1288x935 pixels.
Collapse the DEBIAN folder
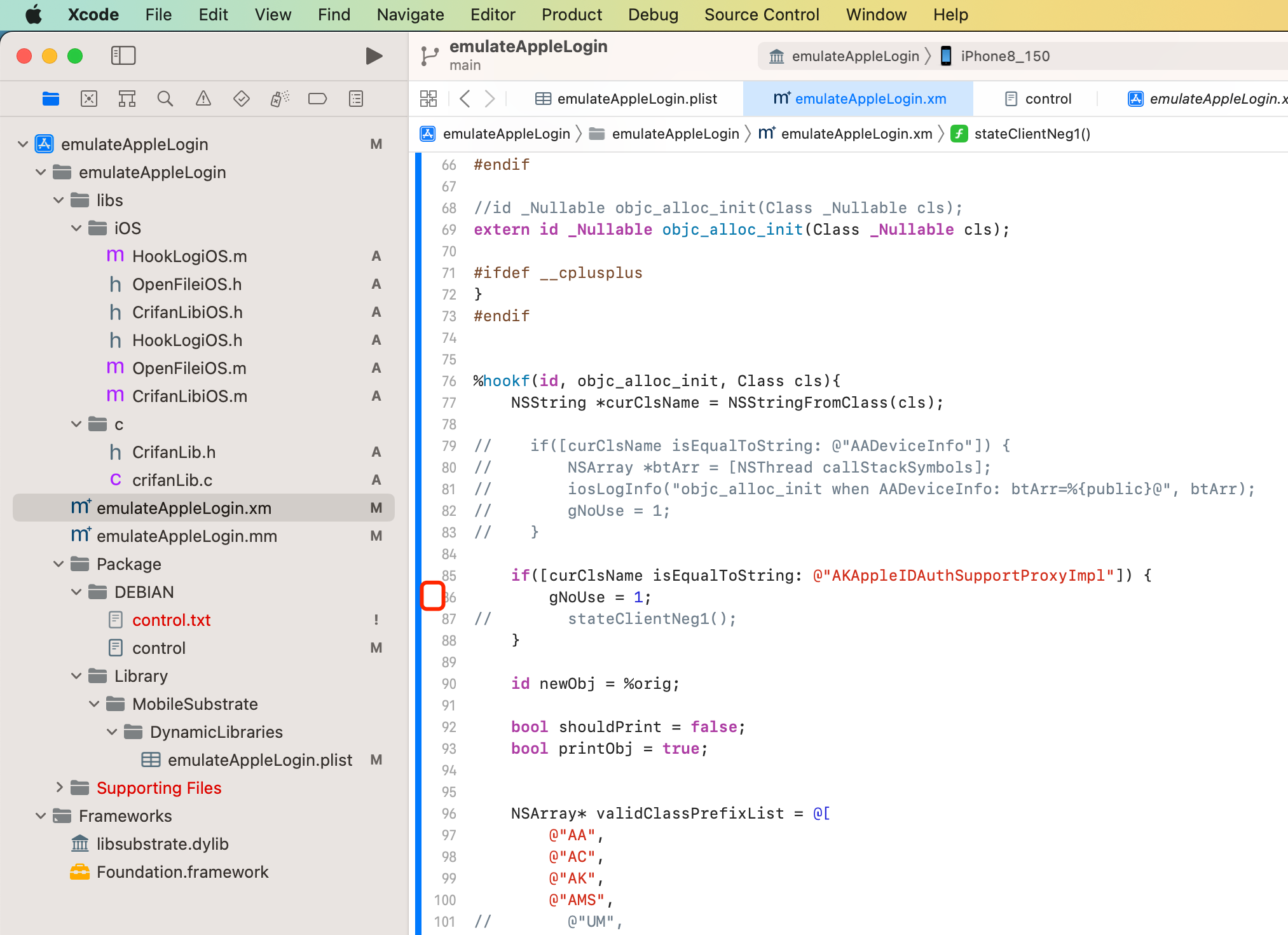[76, 592]
